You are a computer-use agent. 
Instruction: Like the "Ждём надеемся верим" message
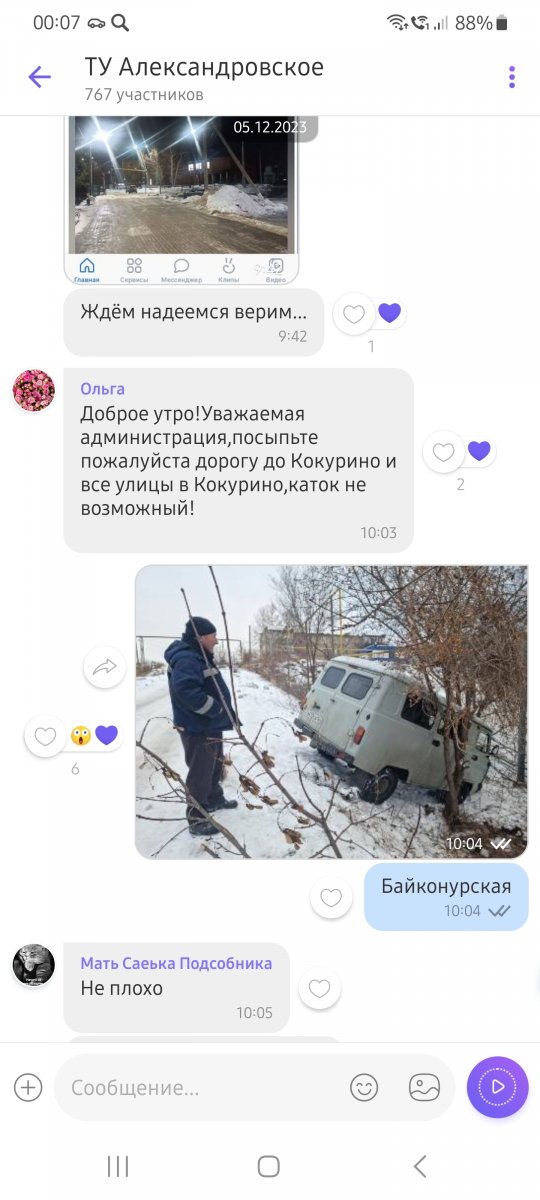(354, 315)
